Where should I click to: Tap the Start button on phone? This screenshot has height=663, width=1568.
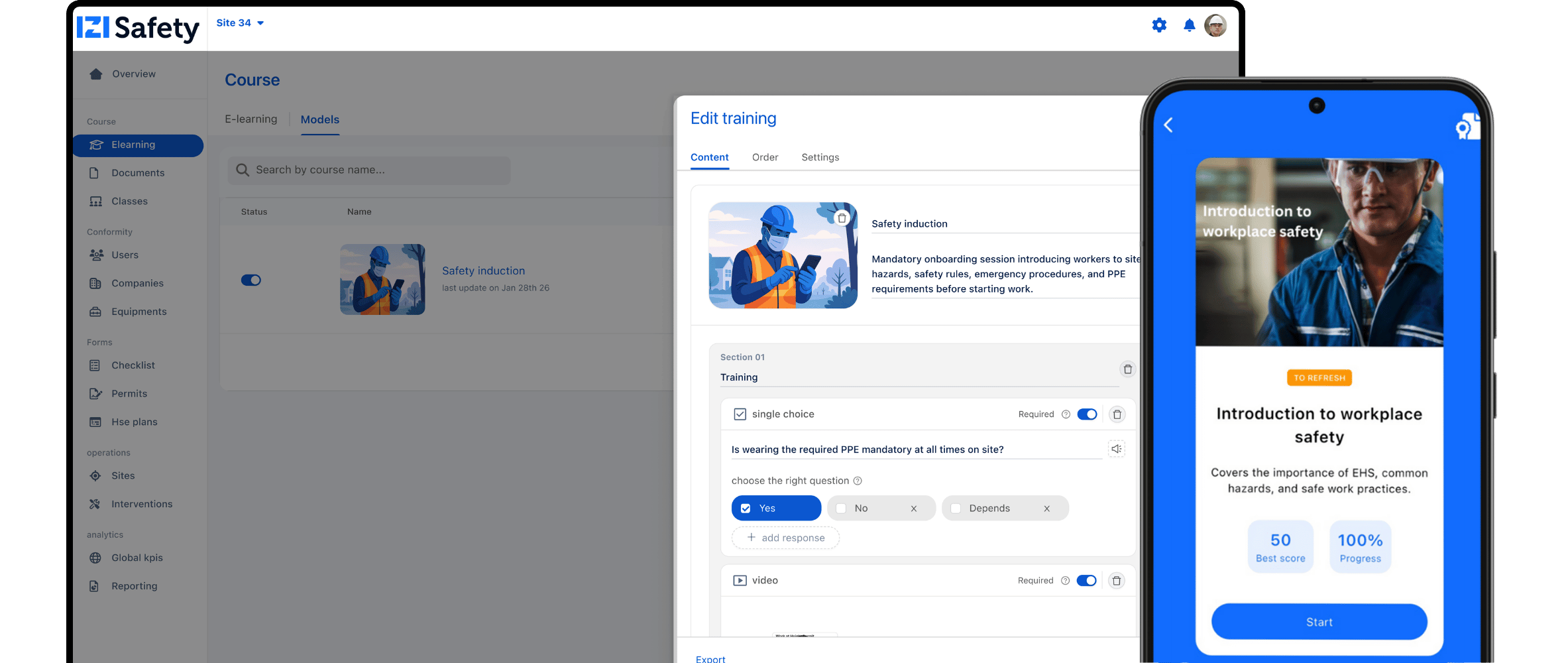1319,622
